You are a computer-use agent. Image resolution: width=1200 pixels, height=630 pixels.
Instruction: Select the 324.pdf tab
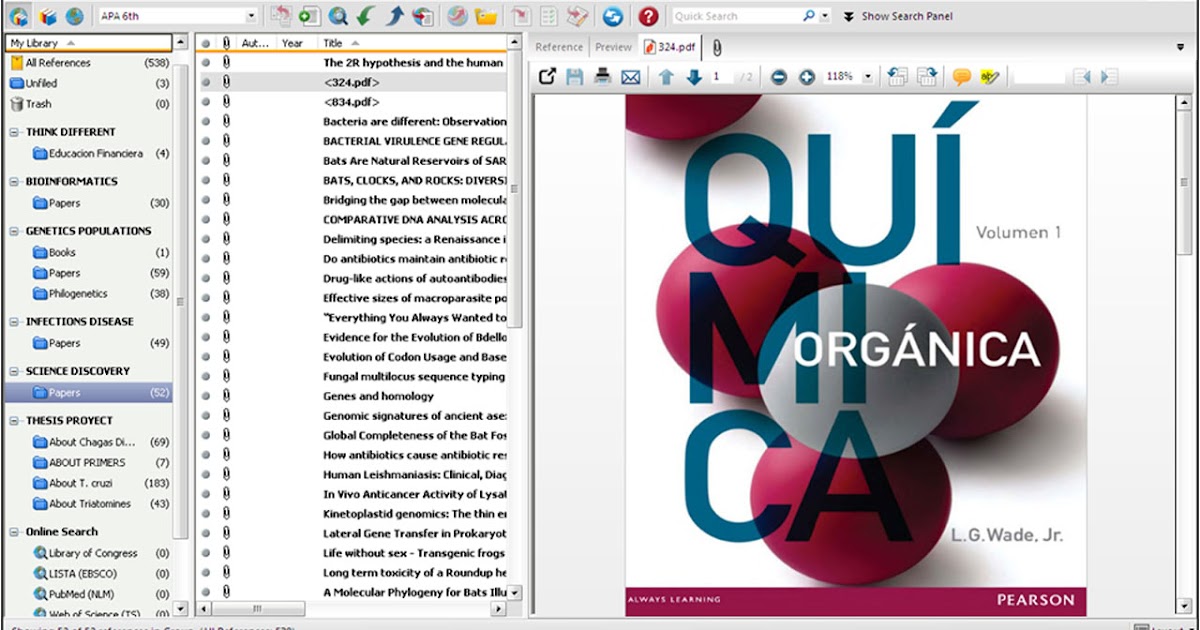pyautogui.click(x=671, y=47)
